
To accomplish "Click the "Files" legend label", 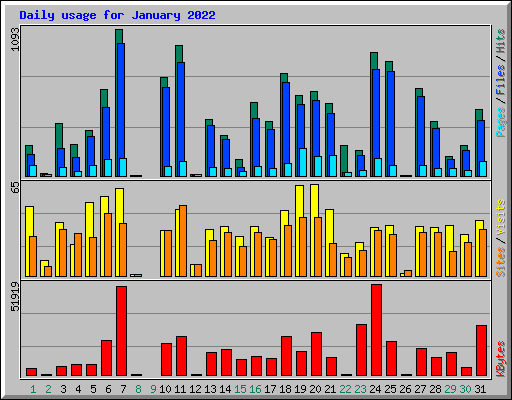I will (500, 80).
